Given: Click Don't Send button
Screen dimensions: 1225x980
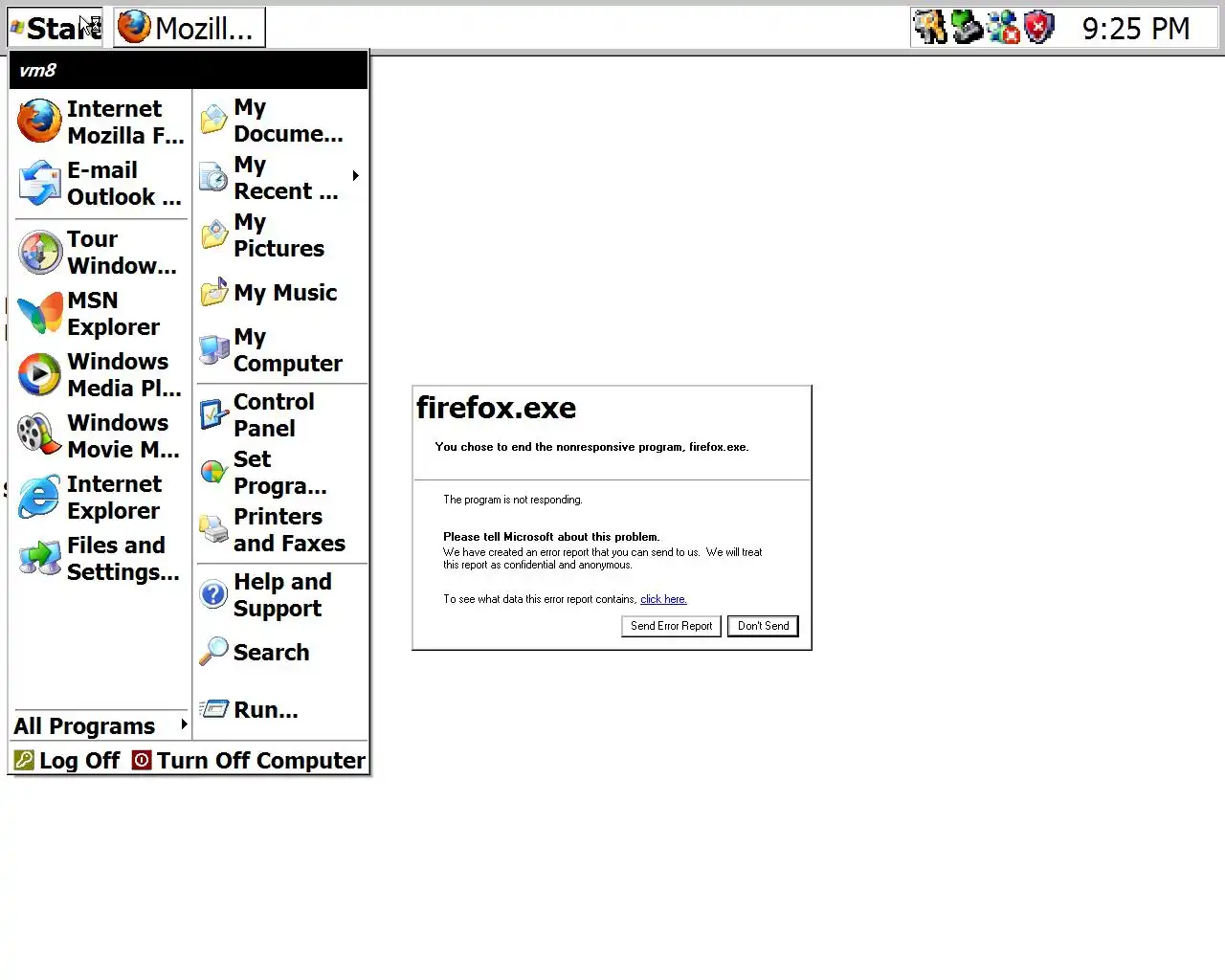Looking at the screenshot, I should [x=763, y=626].
